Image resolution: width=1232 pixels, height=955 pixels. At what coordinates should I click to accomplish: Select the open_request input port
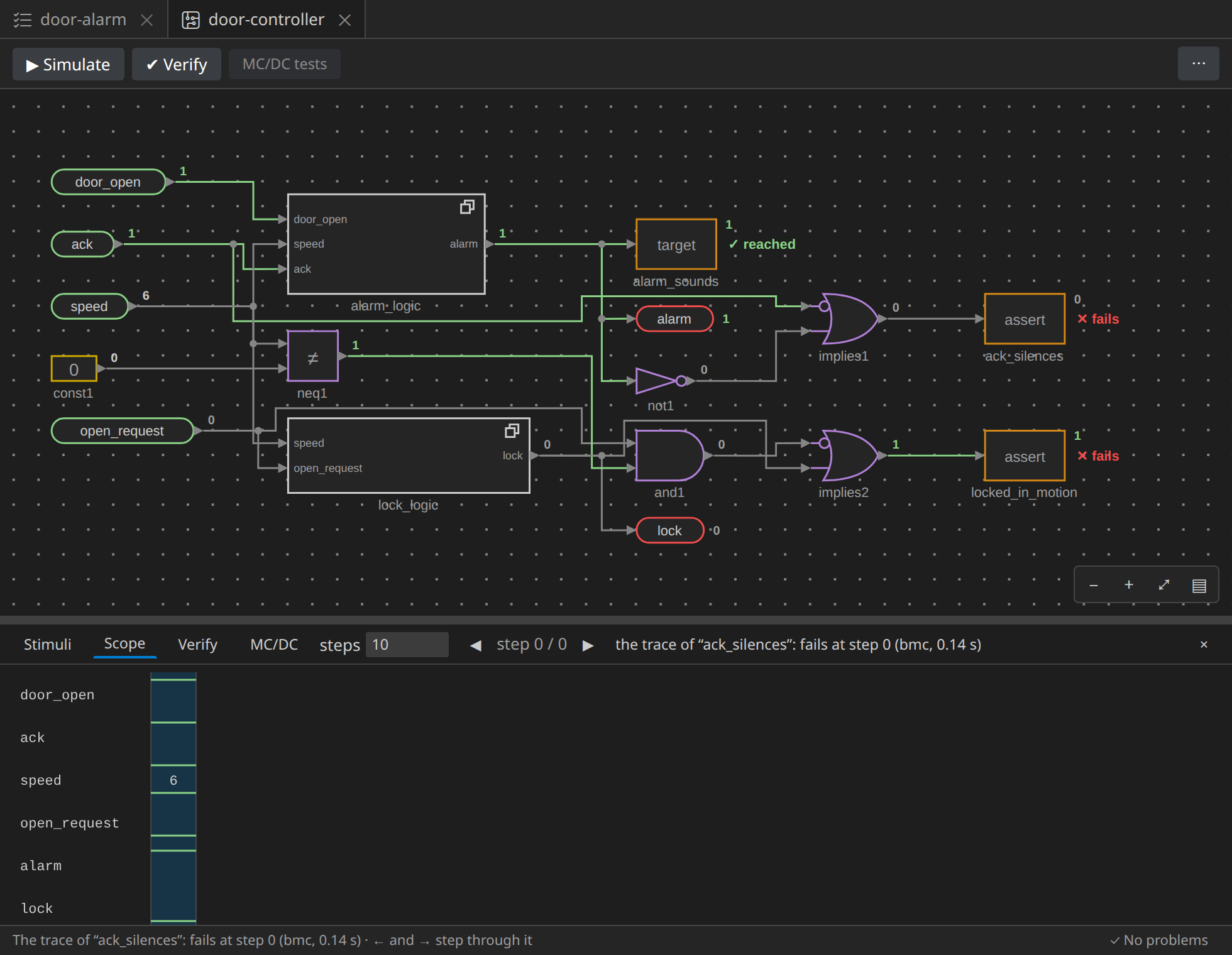(x=122, y=430)
